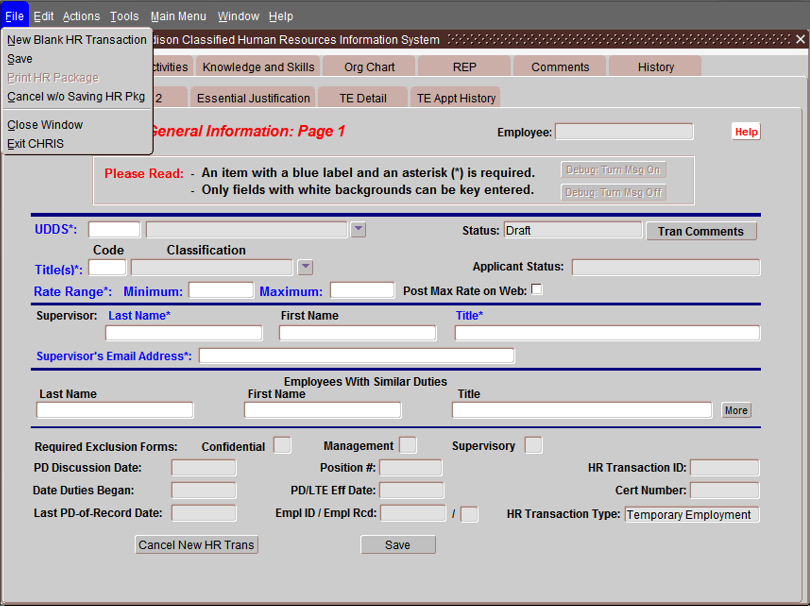Click the Supervisor Title field
Screen dimensions: 810x606
[x=608, y=333]
